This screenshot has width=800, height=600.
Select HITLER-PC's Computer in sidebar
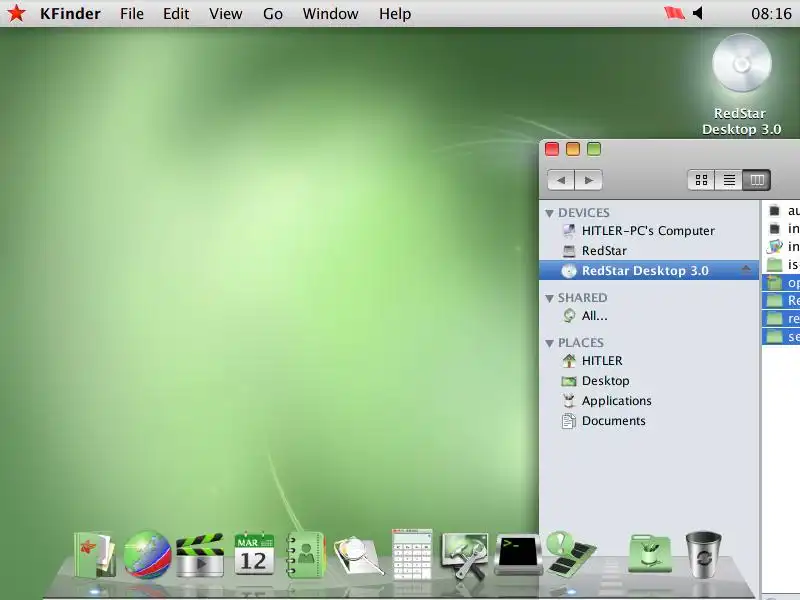click(649, 231)
